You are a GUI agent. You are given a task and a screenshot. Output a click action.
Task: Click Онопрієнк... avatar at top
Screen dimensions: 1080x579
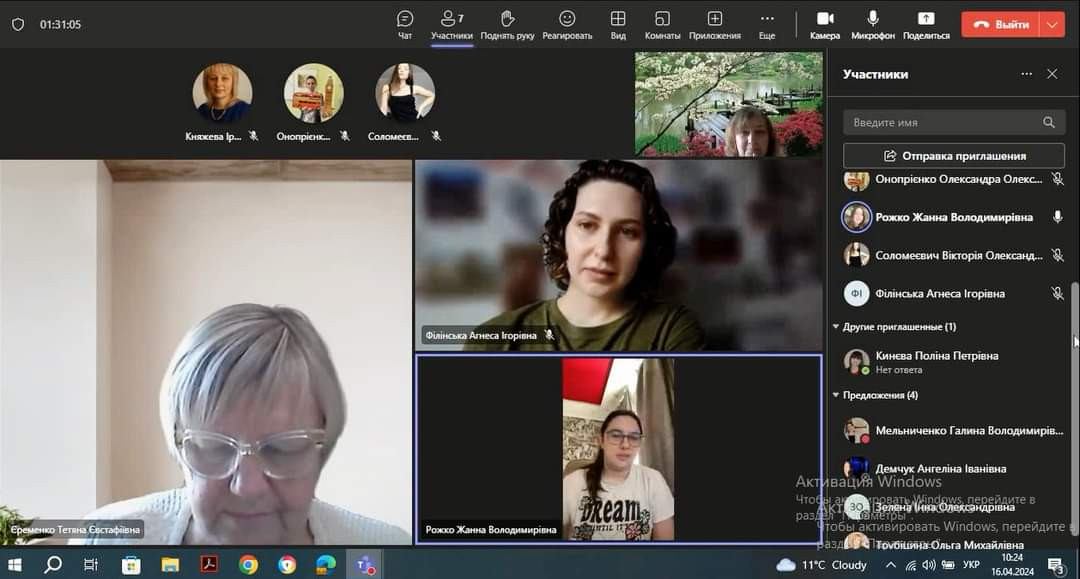313,93
